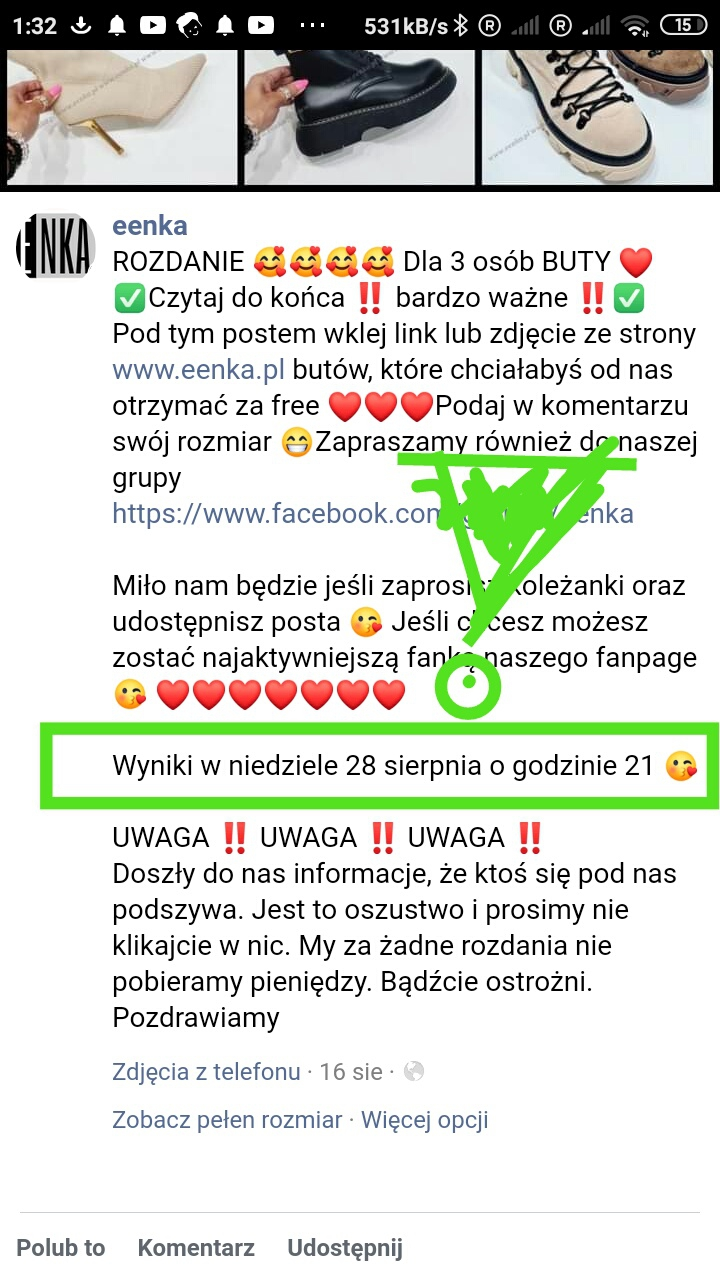Open the www.eenka.pl link
This screenshot has width=720, height=1280.
click(x=199, y=370)
